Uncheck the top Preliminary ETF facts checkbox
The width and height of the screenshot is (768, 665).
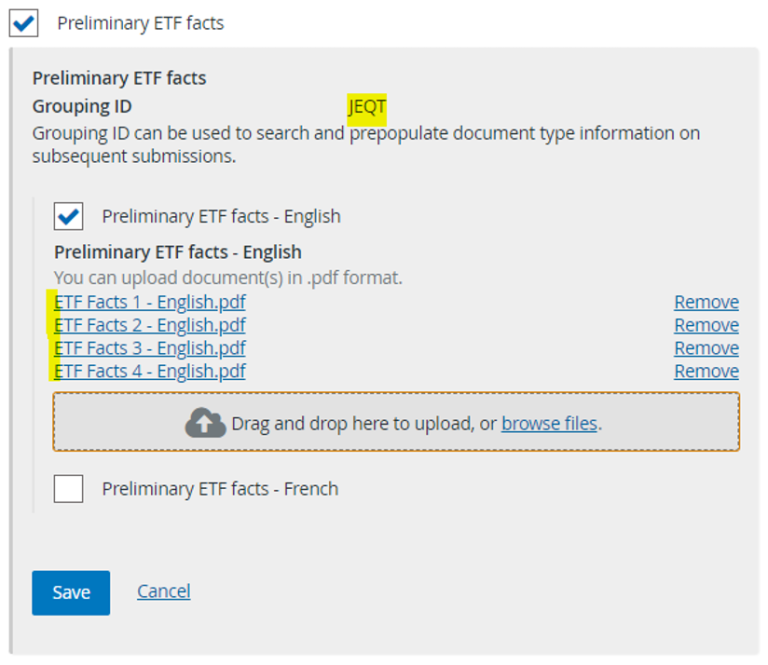[24, 23]
